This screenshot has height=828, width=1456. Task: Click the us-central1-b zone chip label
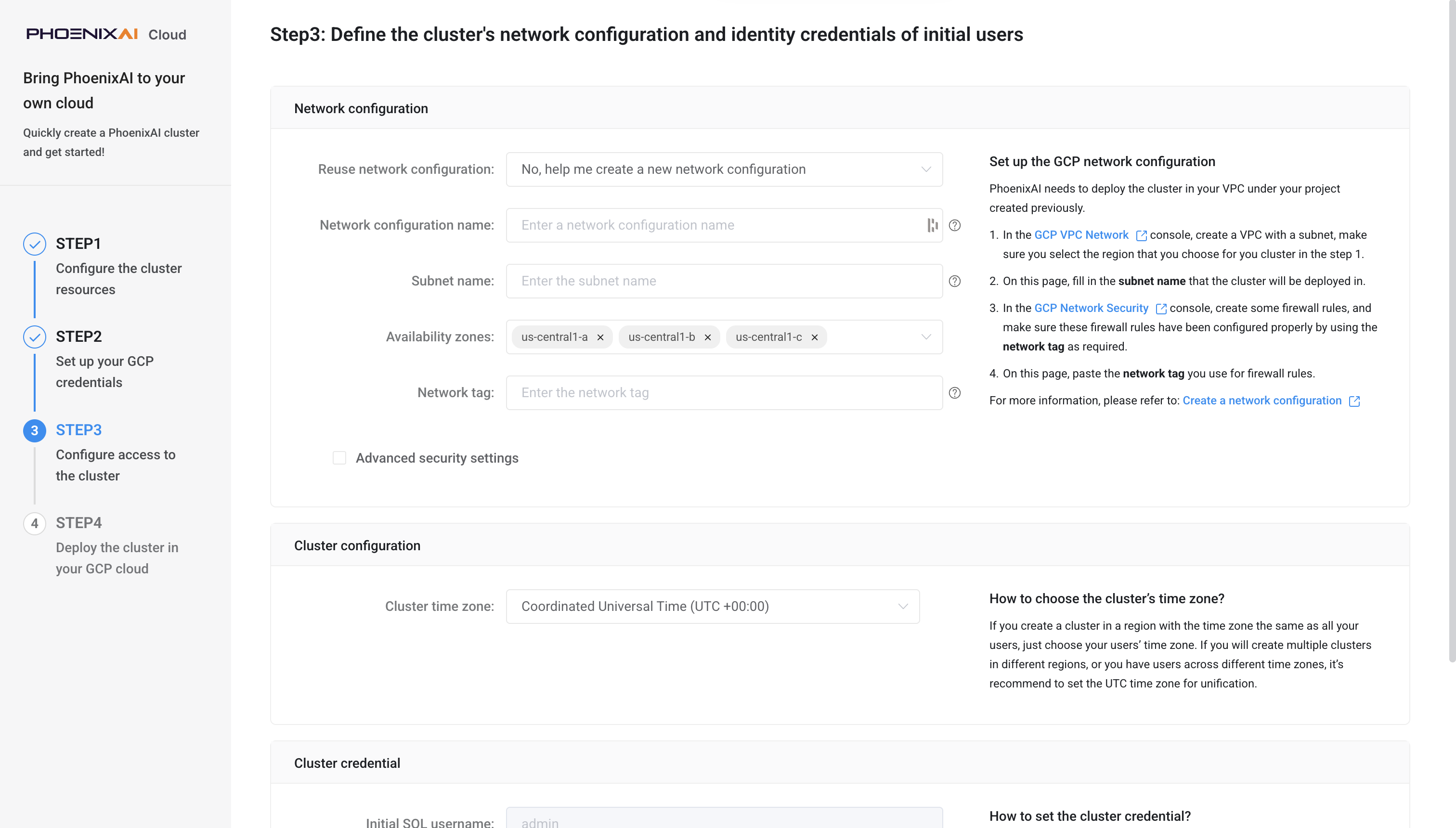point(662,337)
